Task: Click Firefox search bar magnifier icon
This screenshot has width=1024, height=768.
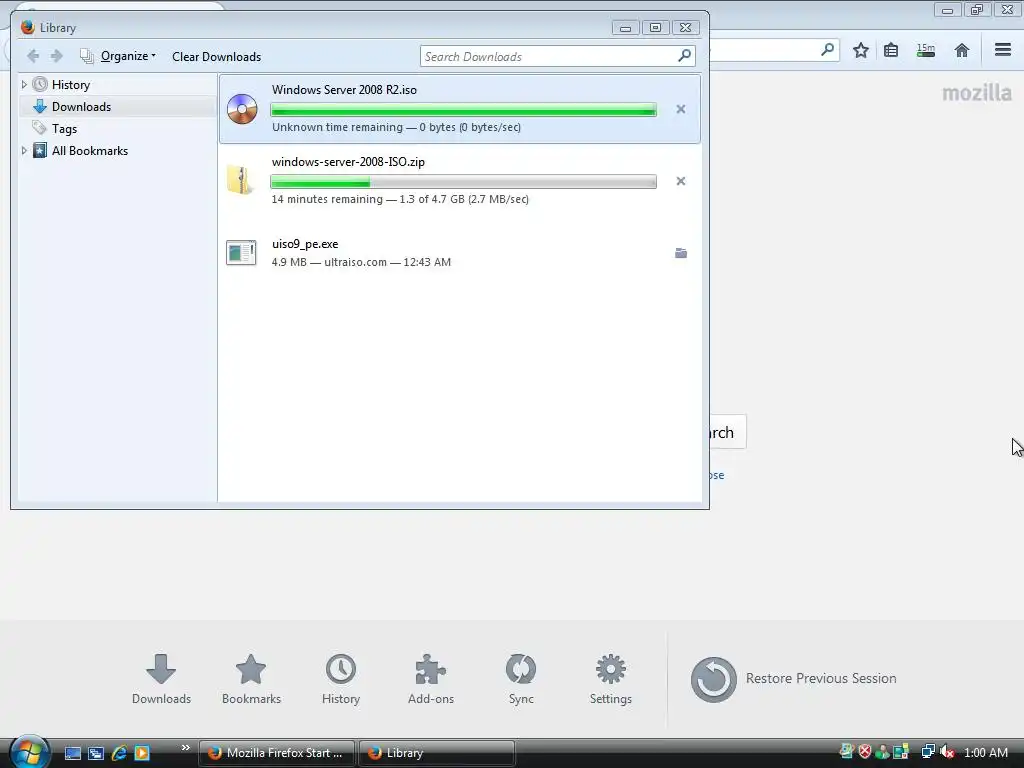Action: click(827, 49)
